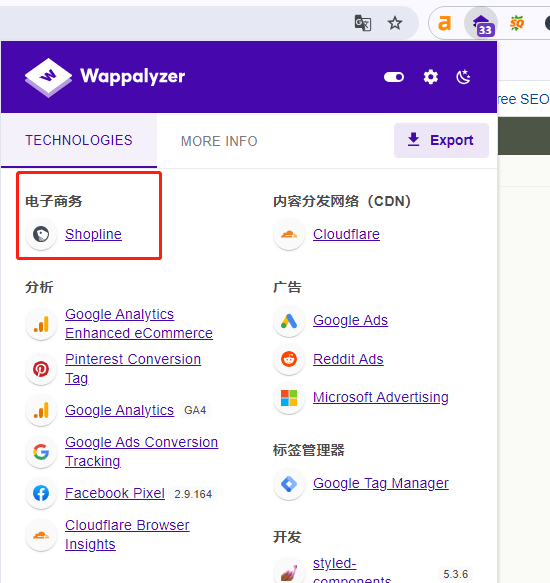Viewport: 550px width, 583px height.
Task: Open Cloudflare Browser Insights link
Action: (x=127, y=535)
